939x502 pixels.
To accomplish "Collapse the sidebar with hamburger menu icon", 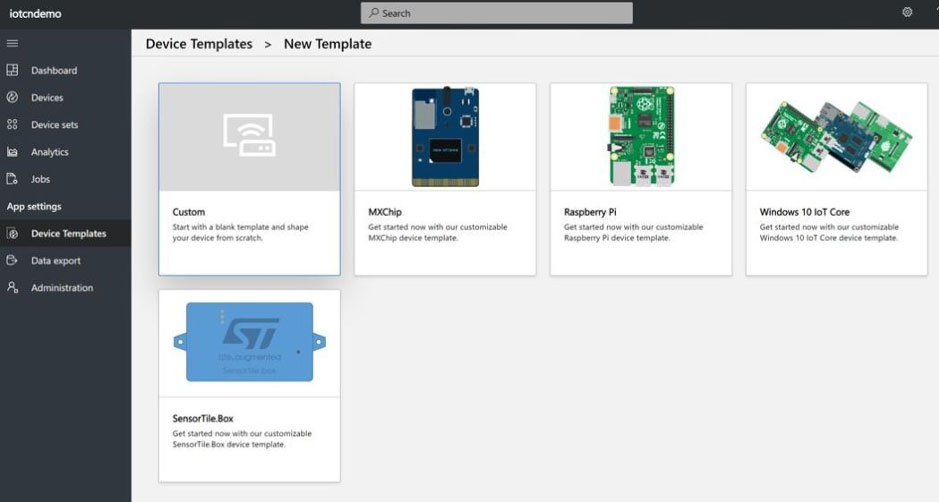I will [12, 44].
